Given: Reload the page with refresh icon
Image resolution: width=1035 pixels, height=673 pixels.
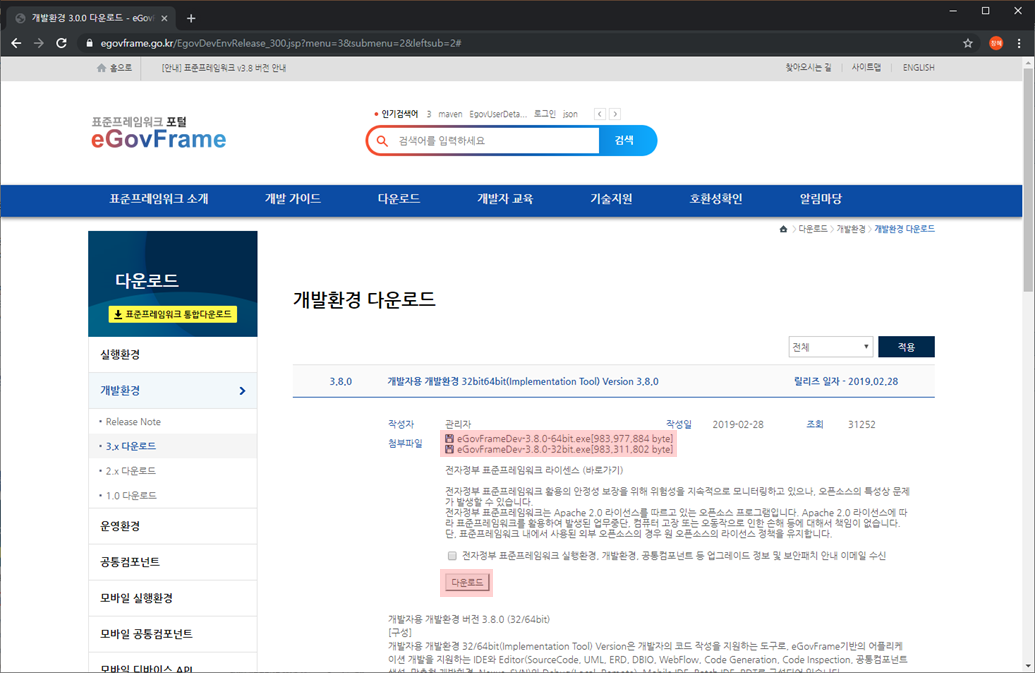Looking at the screenshot, I should 61,43.
